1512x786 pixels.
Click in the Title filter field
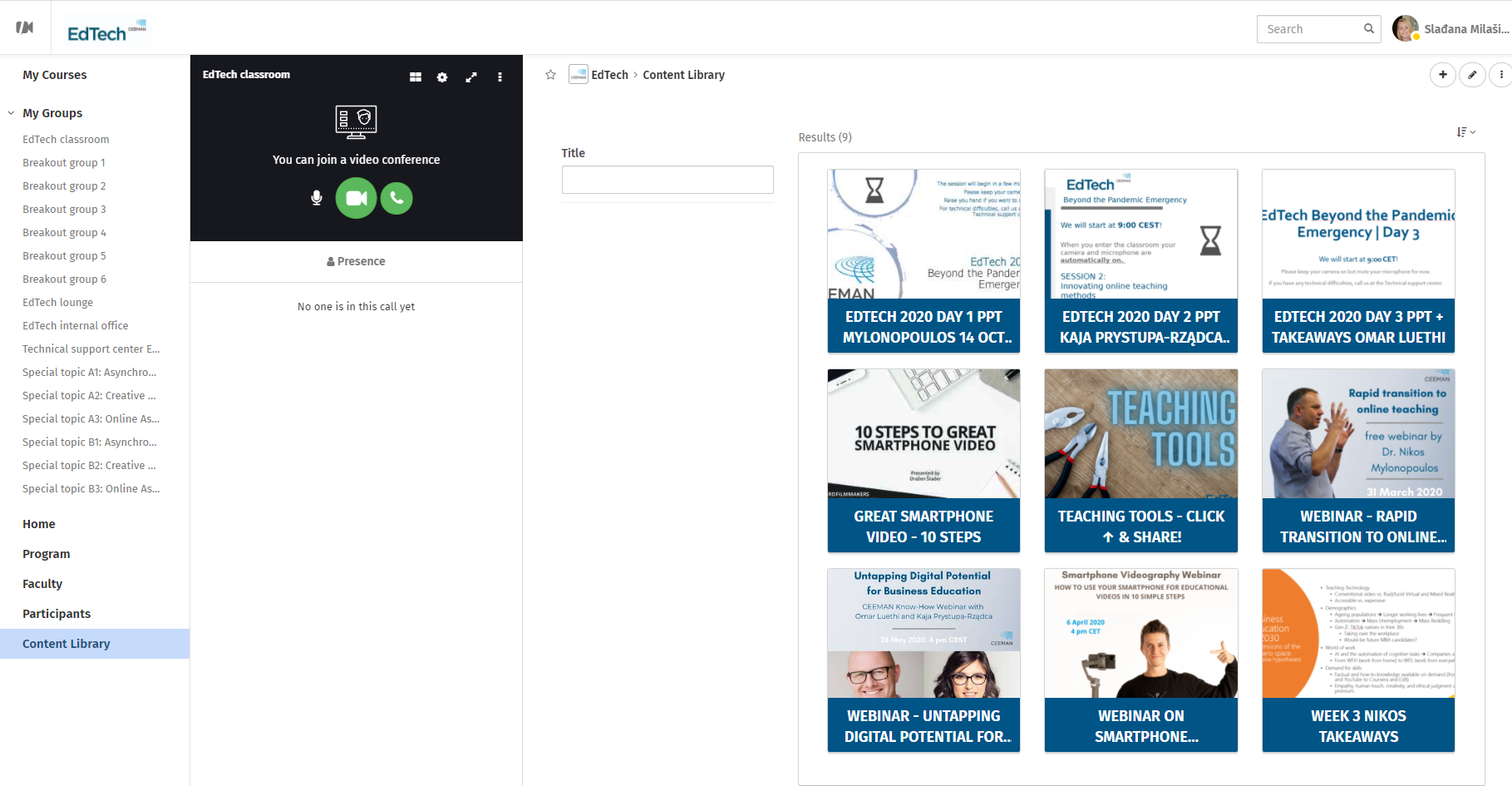pyautogui.click(x=667, y=180)
